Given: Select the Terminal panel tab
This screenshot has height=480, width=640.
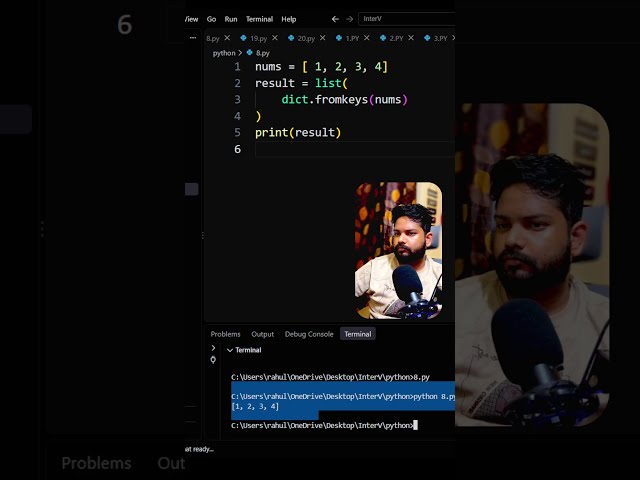Looking at the screenshot, I should coord(358,334).
